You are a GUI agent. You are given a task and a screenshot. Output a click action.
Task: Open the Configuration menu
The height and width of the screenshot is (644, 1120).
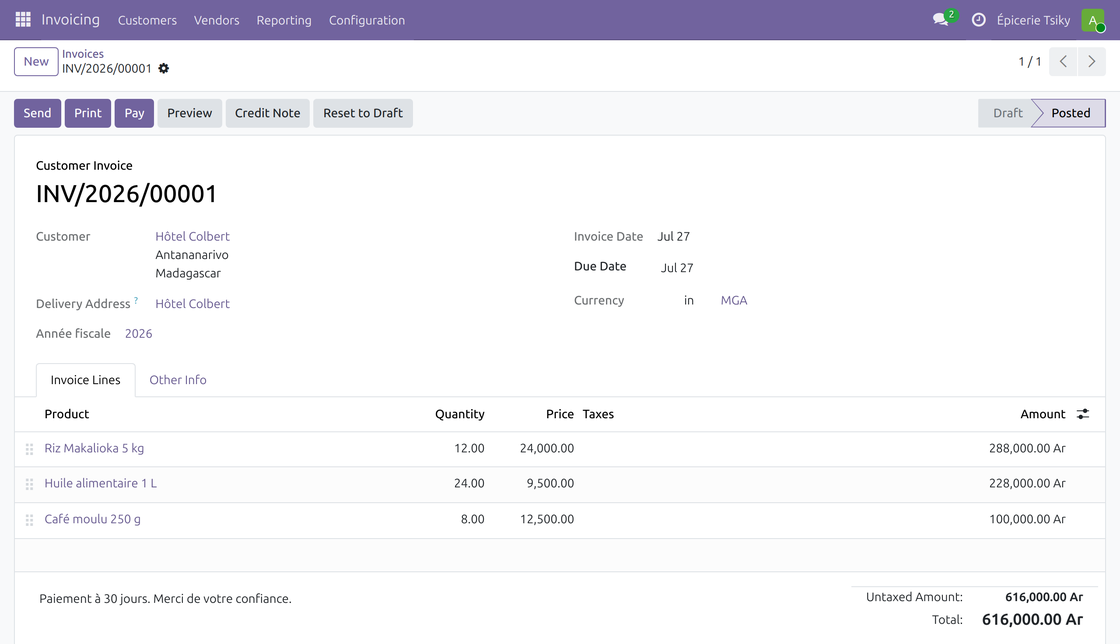[367, 20]
